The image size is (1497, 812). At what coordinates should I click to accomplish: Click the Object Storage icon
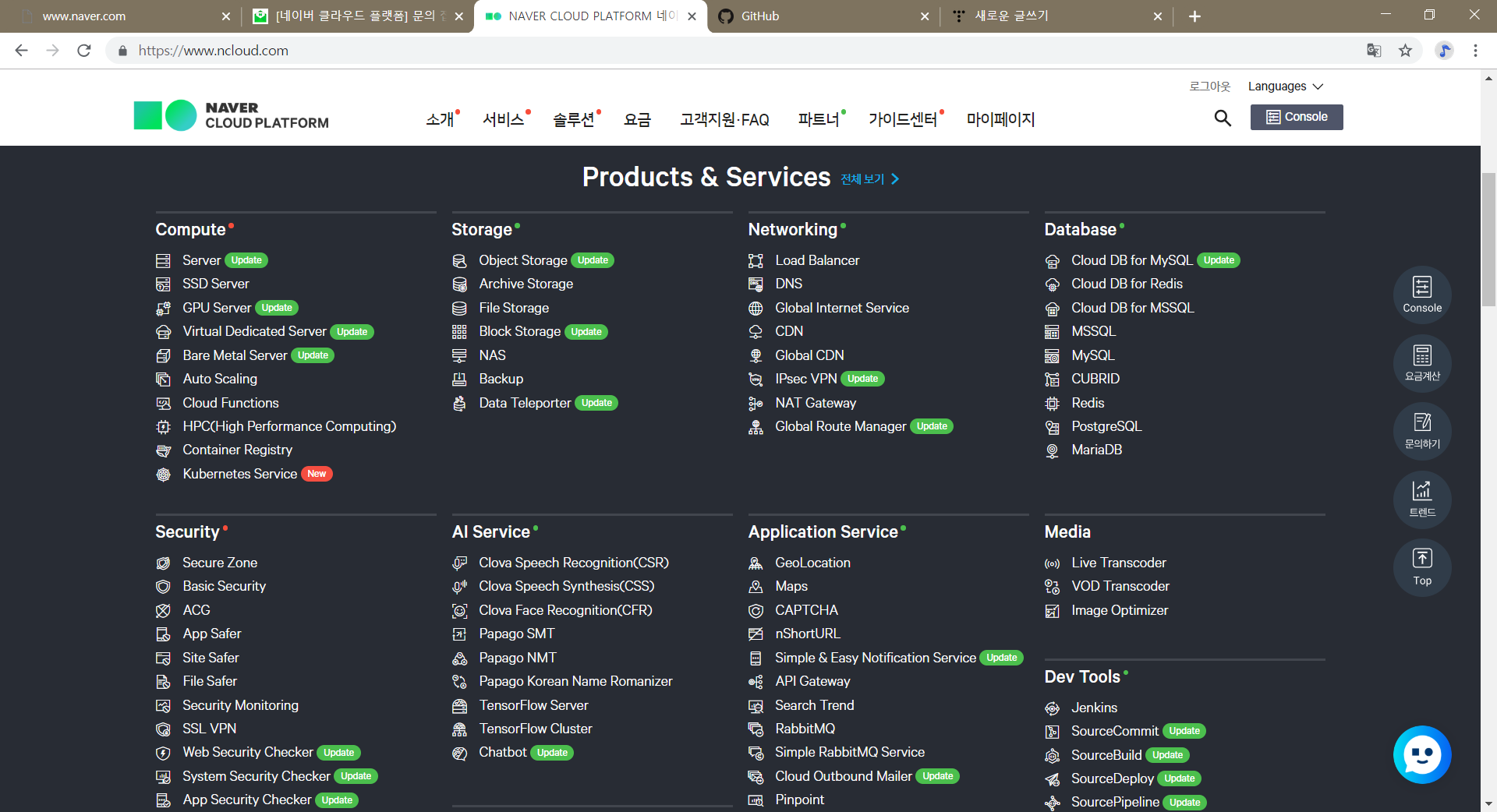(x=459, y=260)
